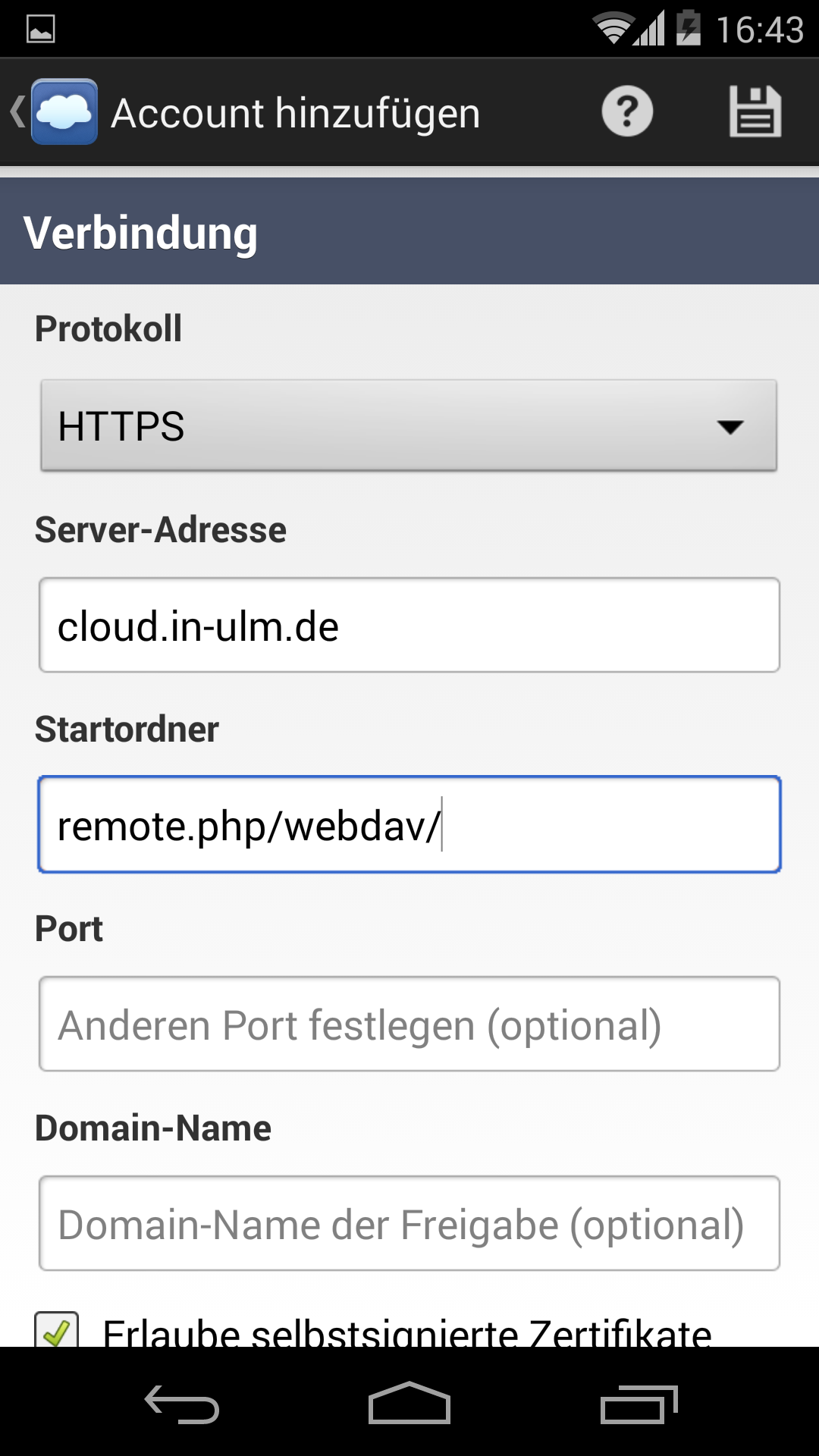The height and width of the screenshot is (1456, 819).
Task: Tap the Android back navigation button
Action: coord(182,1404)
